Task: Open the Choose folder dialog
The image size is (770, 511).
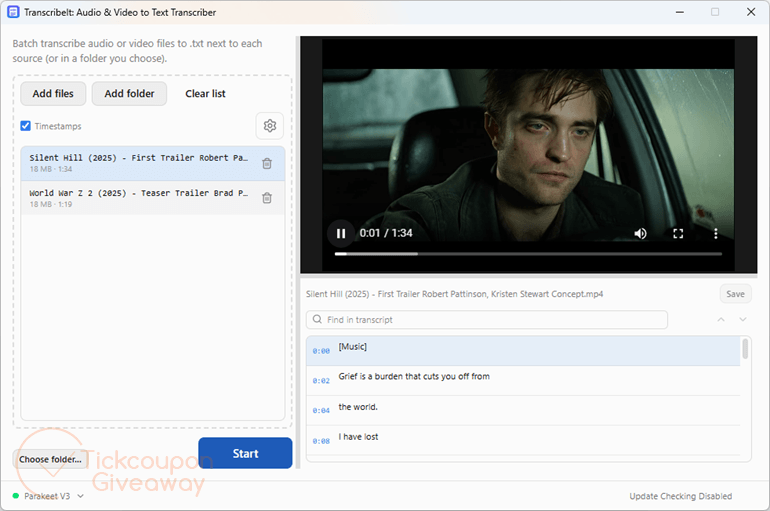Action: coord(50,459)
